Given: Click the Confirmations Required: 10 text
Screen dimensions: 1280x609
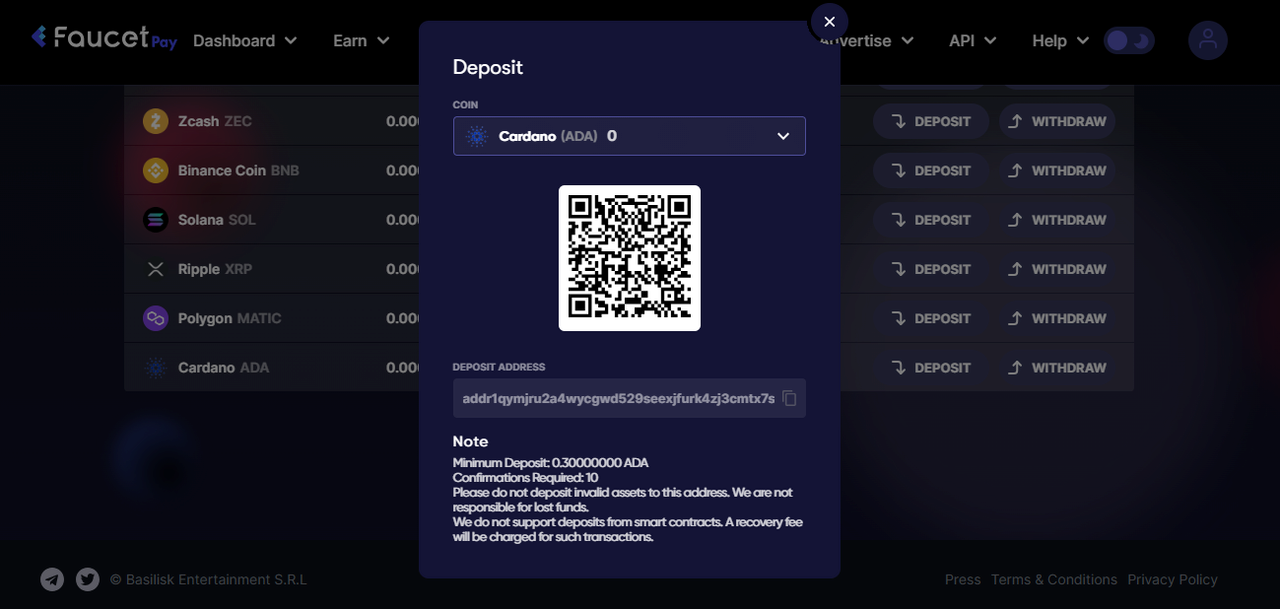Looking at the screenshot, I should pyautogui.click(x=525, y=478).
